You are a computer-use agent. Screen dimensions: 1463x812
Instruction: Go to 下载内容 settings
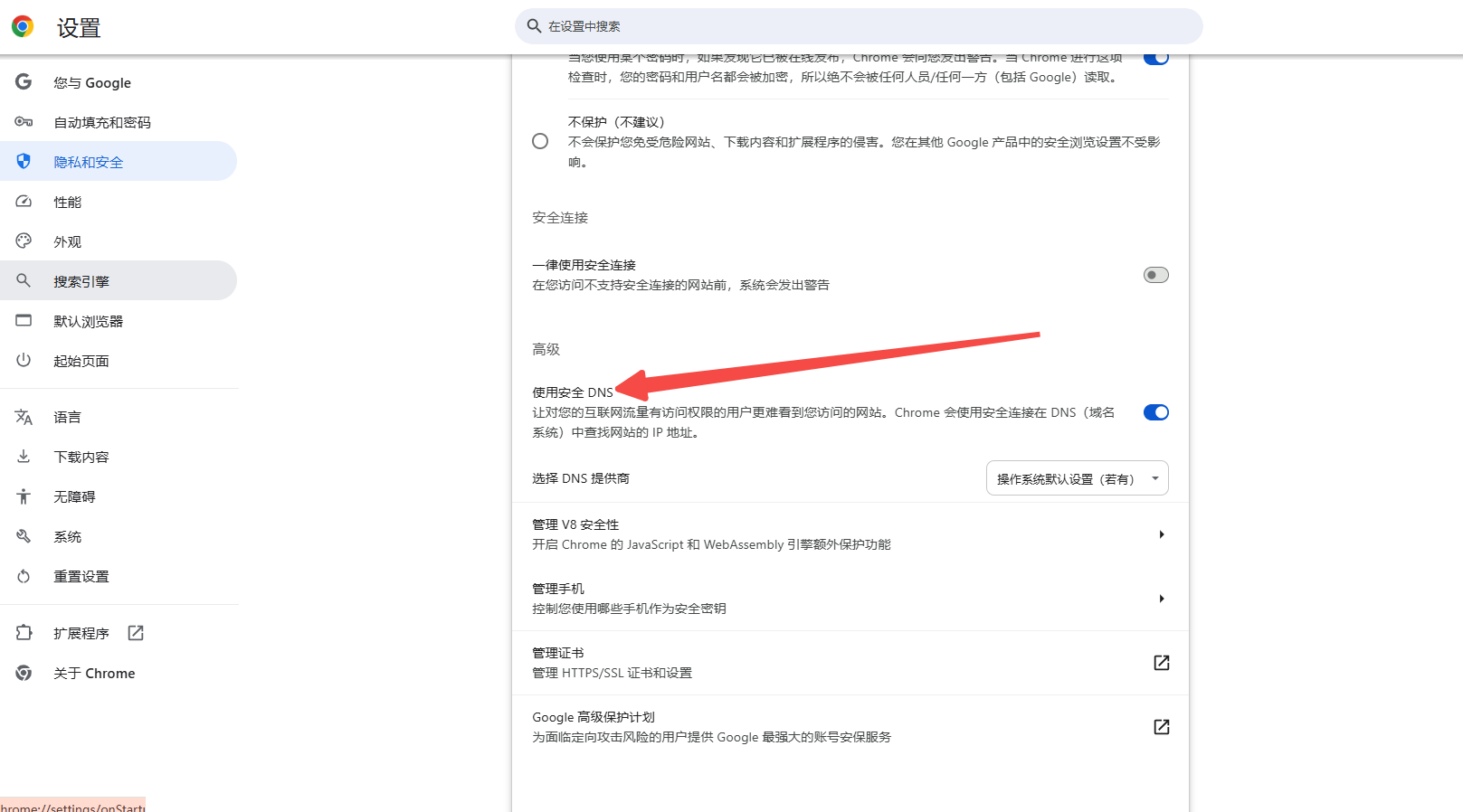(119, 457)
